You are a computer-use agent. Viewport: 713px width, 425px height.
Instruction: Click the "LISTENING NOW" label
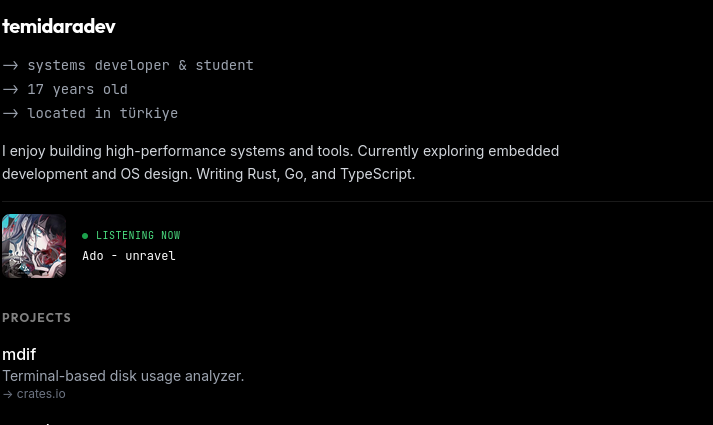(x=138, y=236)
